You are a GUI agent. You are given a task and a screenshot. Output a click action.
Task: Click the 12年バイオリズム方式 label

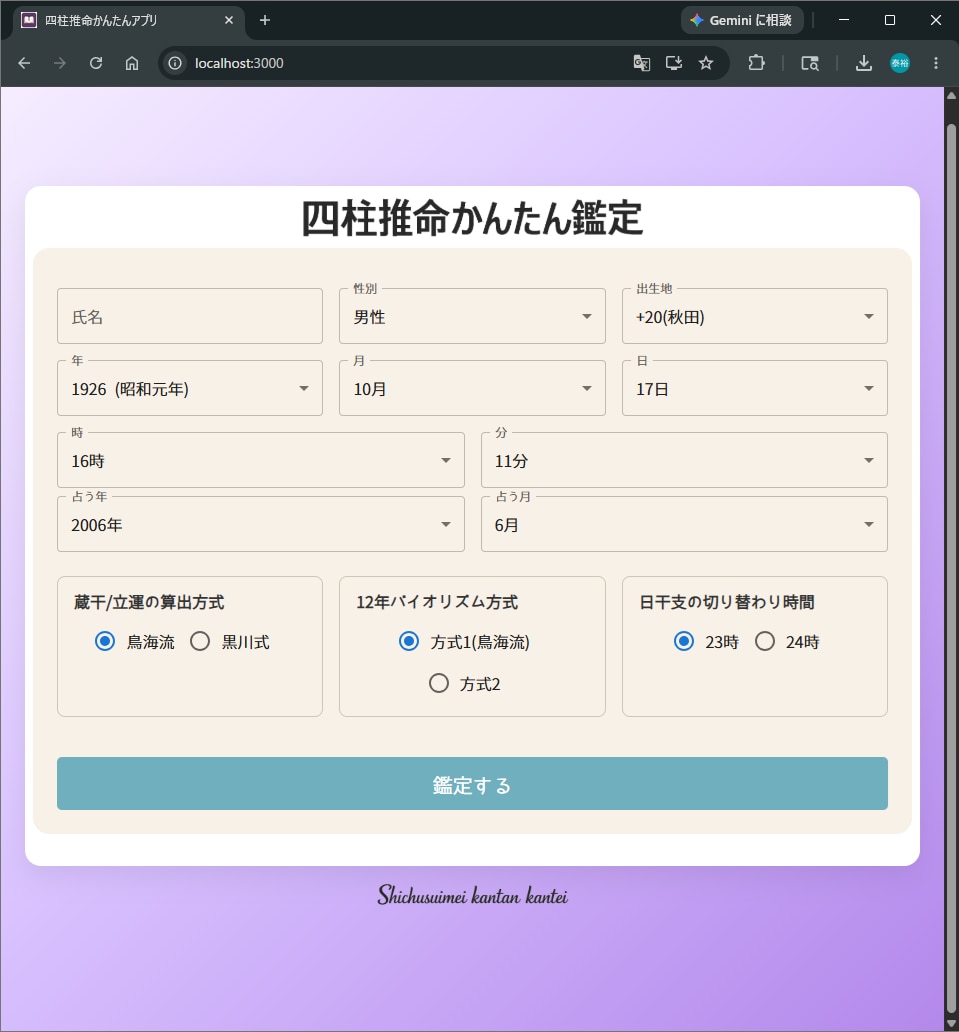[x=437, y=602]
